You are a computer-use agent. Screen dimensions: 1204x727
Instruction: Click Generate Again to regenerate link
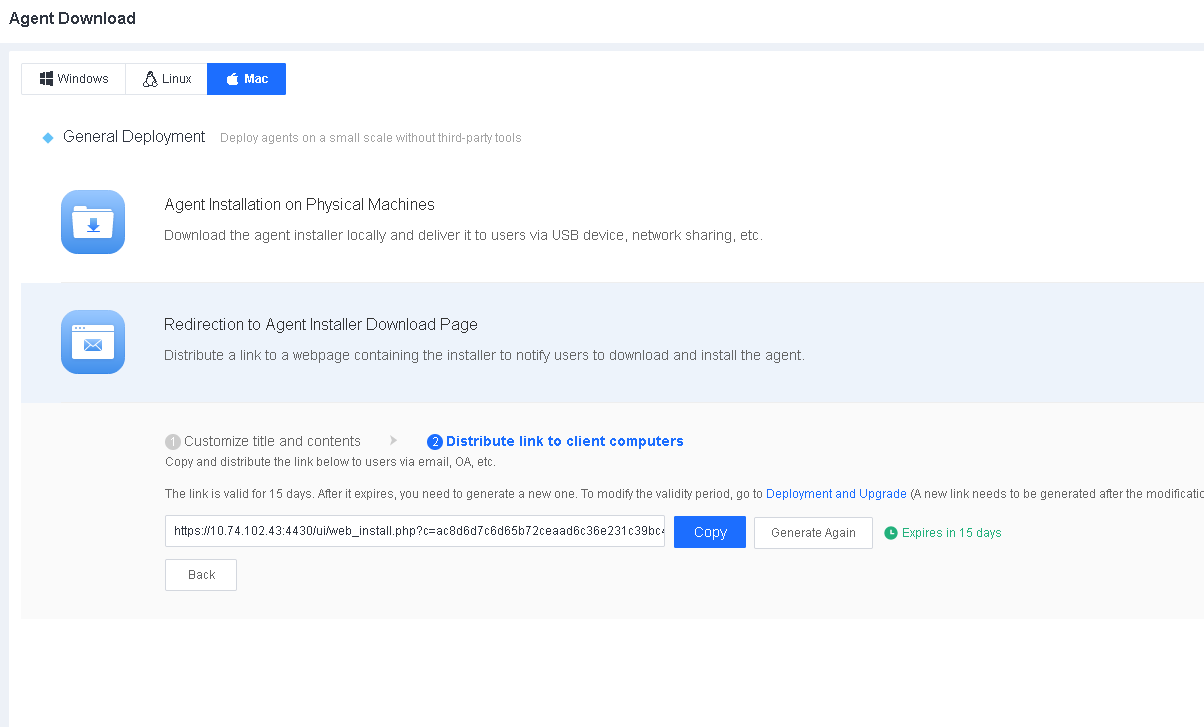(813, 533)
